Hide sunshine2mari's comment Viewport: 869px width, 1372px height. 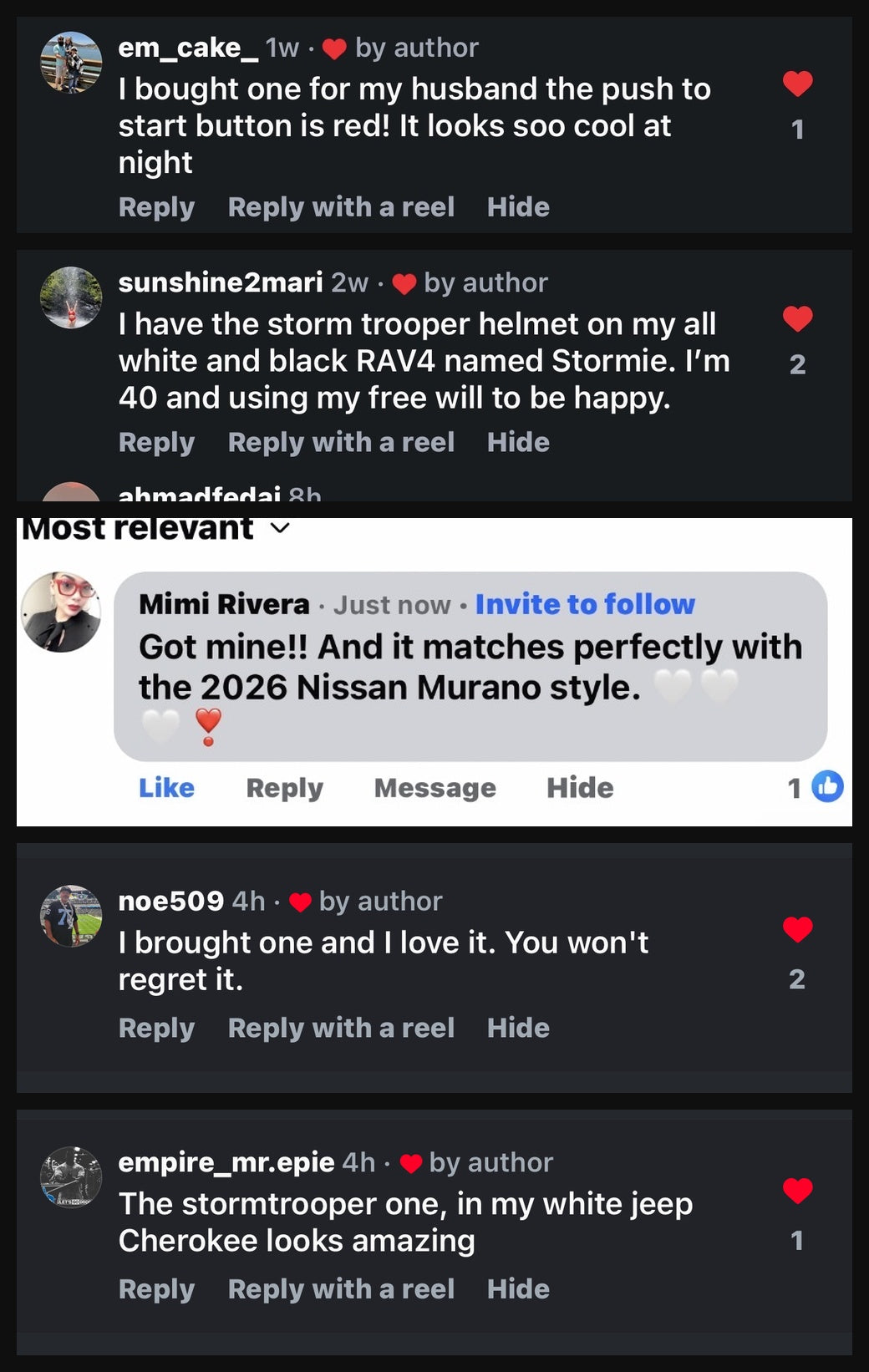pyautogui.click(x=518, y=442)
